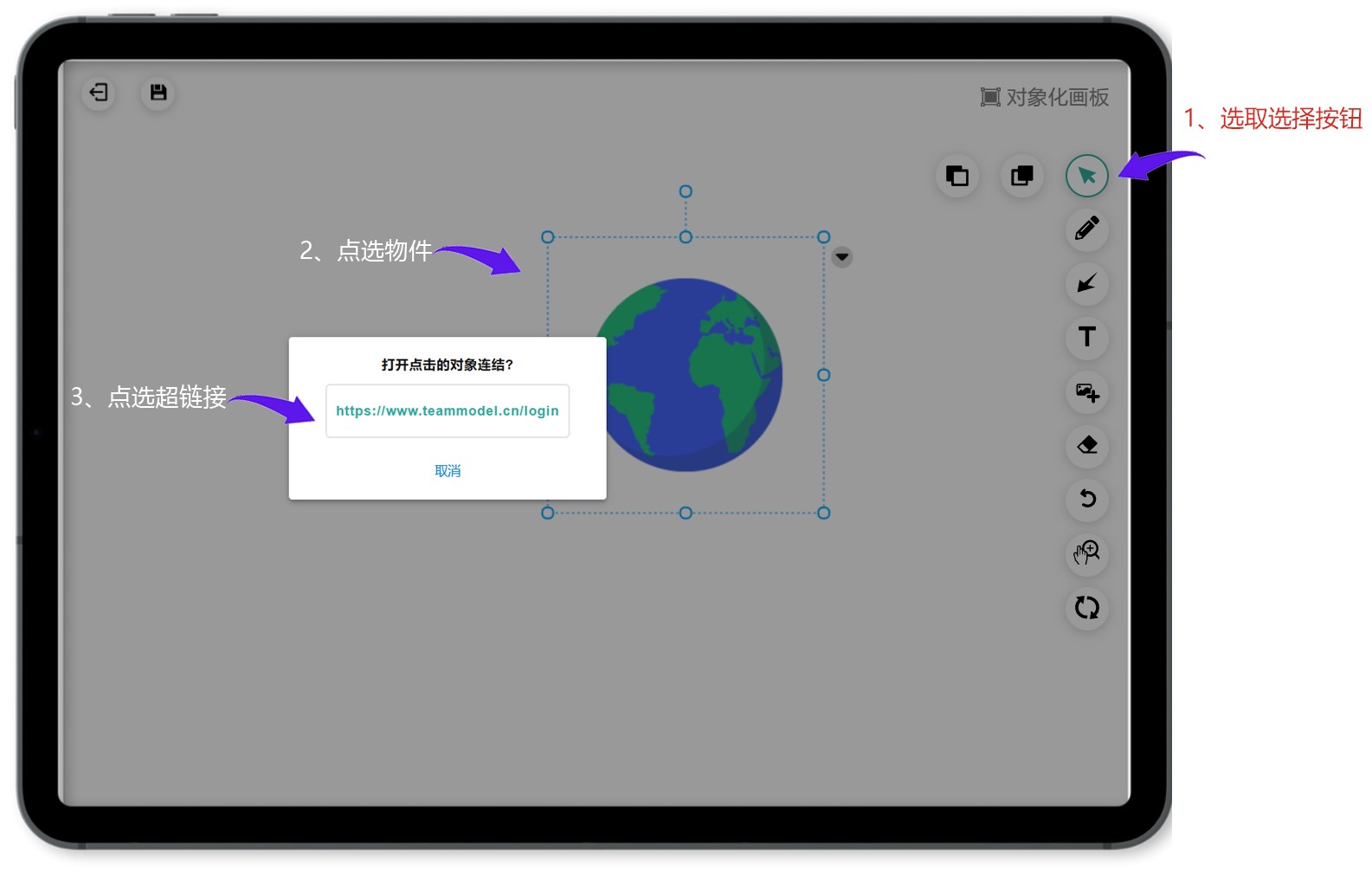The width and height of the screenshot is (1372, 872).
Task: Click 取消 to cancel the dialog
Action: (x=448, y=471)
